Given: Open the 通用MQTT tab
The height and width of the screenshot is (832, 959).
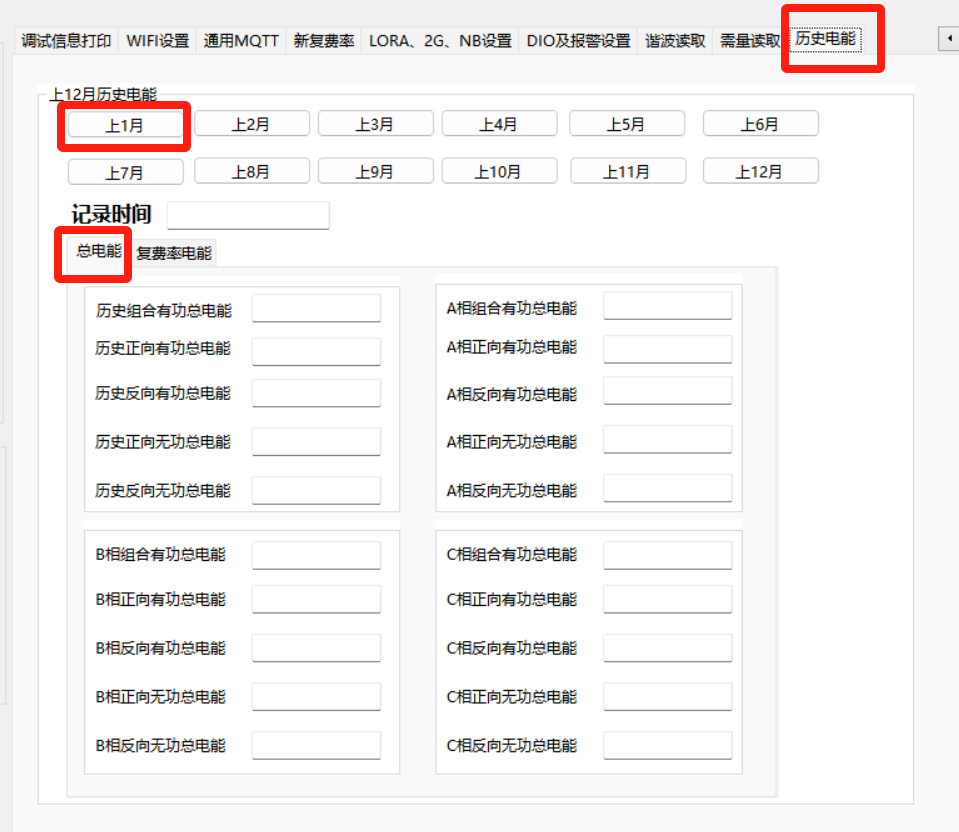Looking at the screenshot, I should pos(241,41).
